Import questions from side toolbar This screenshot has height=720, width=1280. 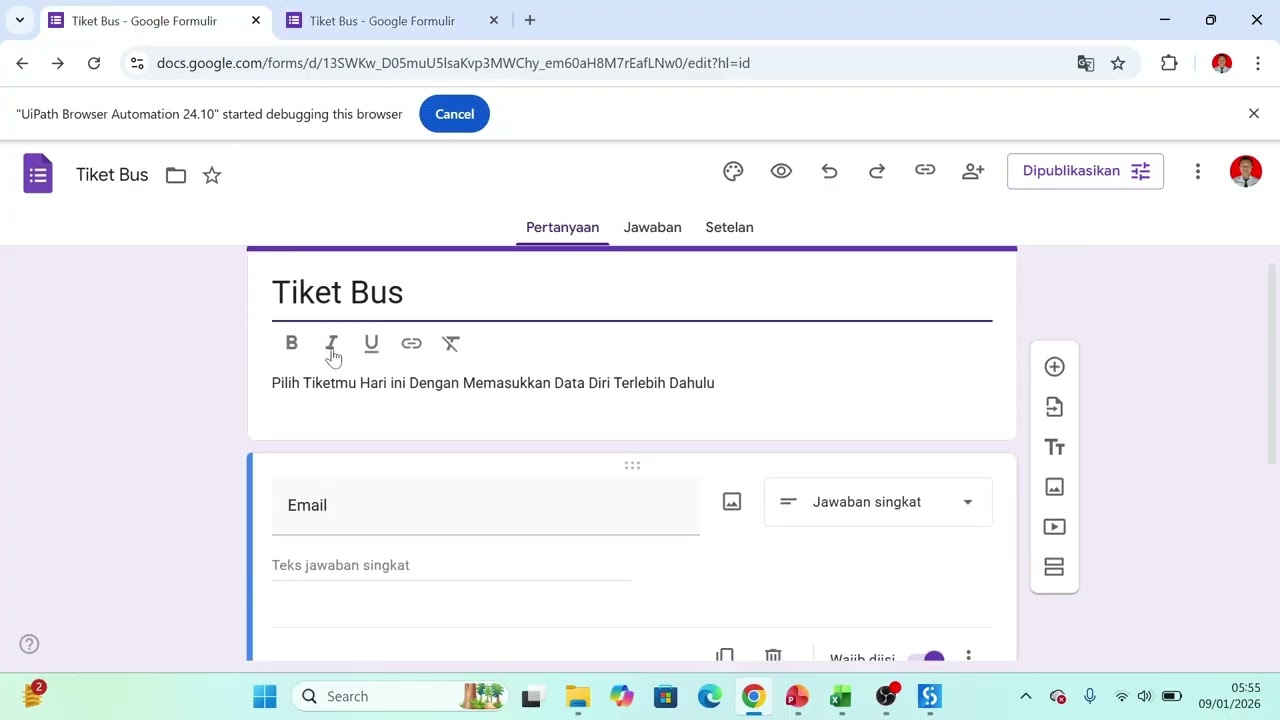(1054, 407)
